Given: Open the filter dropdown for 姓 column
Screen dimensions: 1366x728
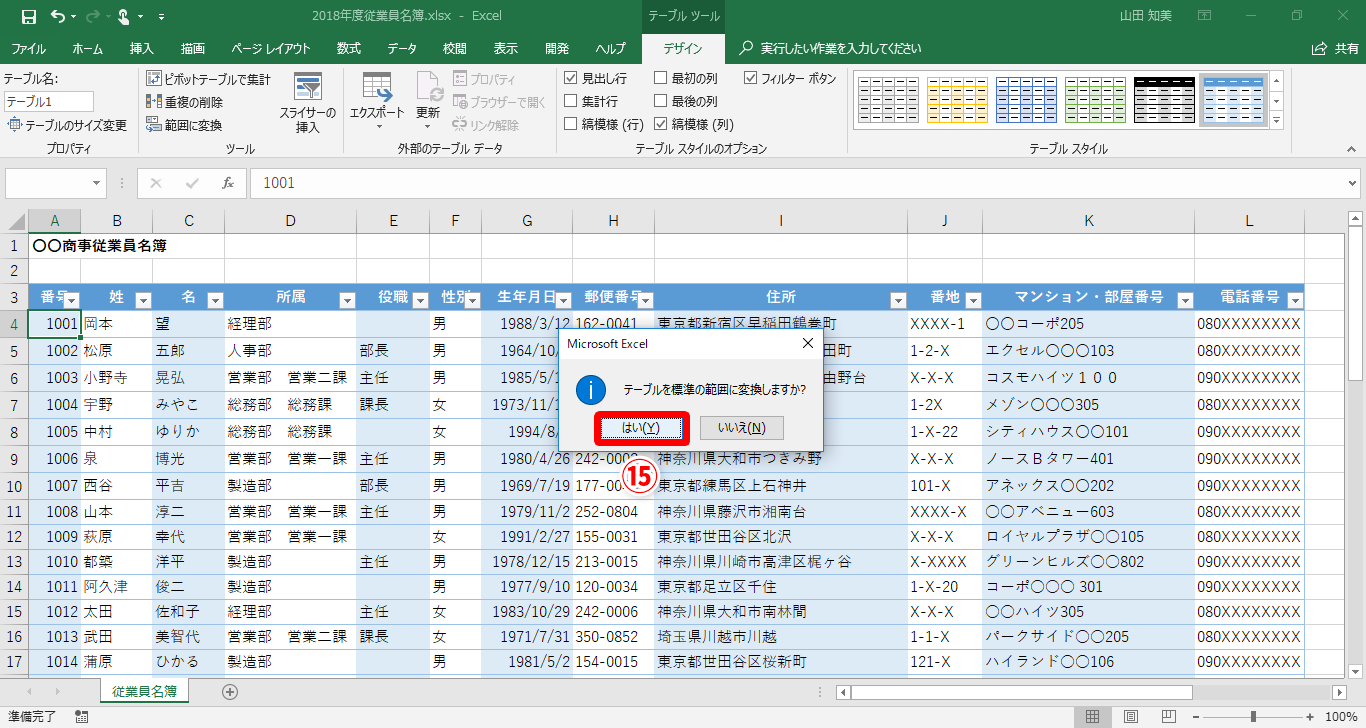Looking at the screenshot, I should pos(143,299).
